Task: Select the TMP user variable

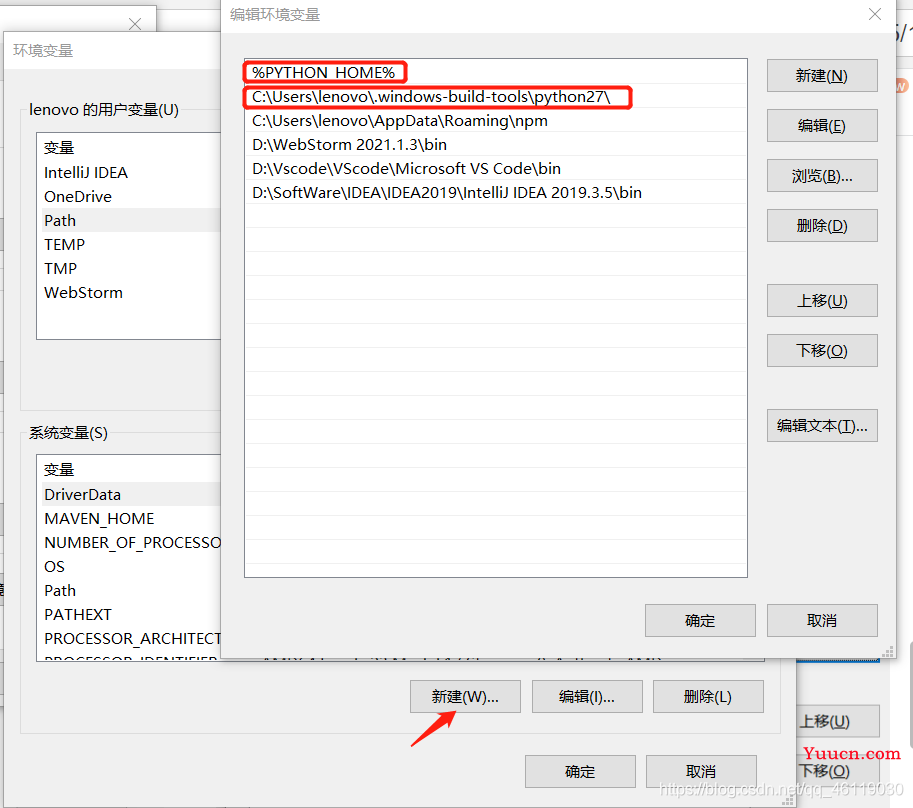Action: tap(129, 268)
